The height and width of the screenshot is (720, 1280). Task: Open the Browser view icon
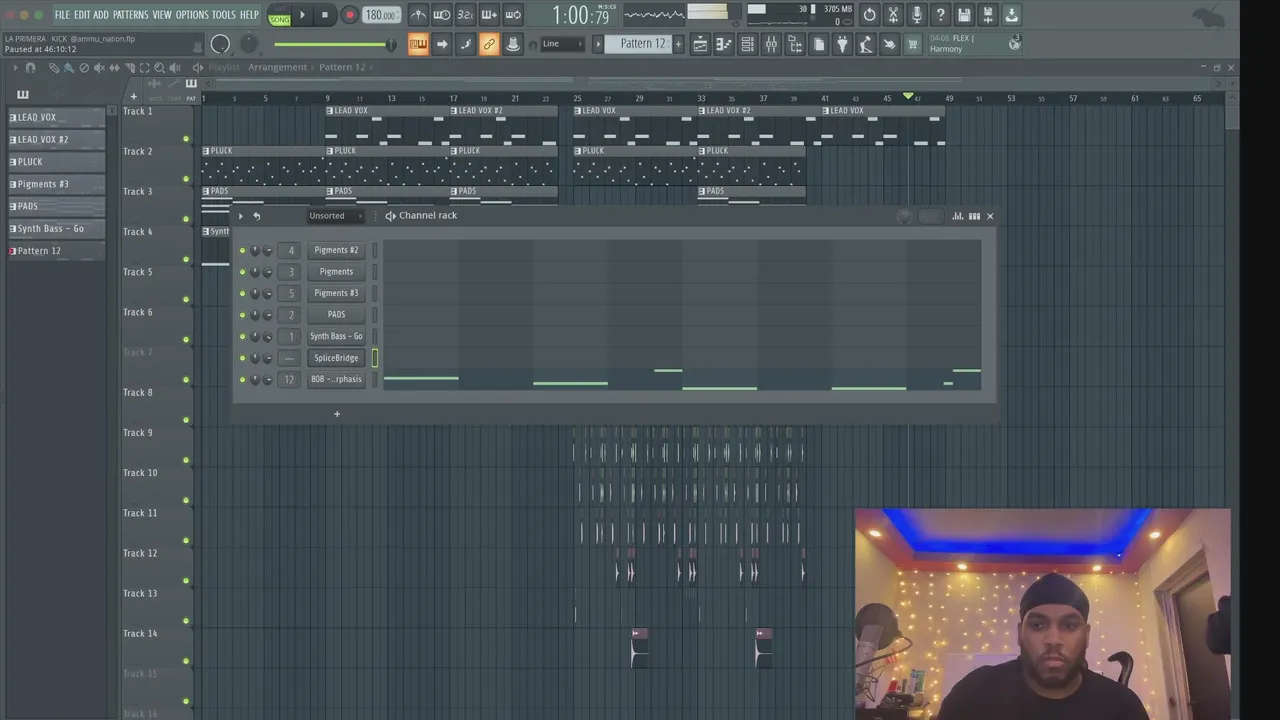(x=795, y=44)
